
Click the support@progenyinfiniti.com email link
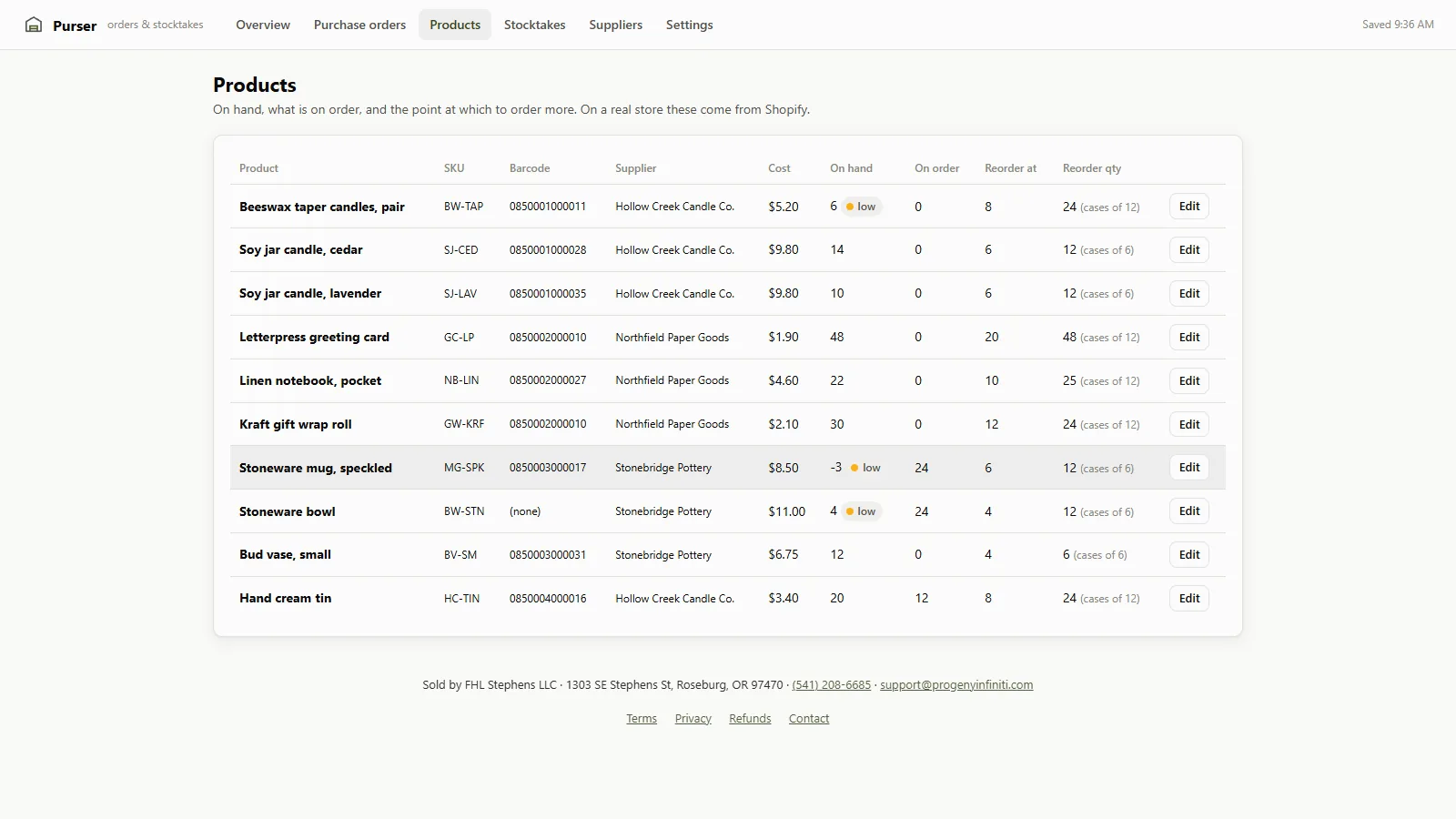coord(956,685)
